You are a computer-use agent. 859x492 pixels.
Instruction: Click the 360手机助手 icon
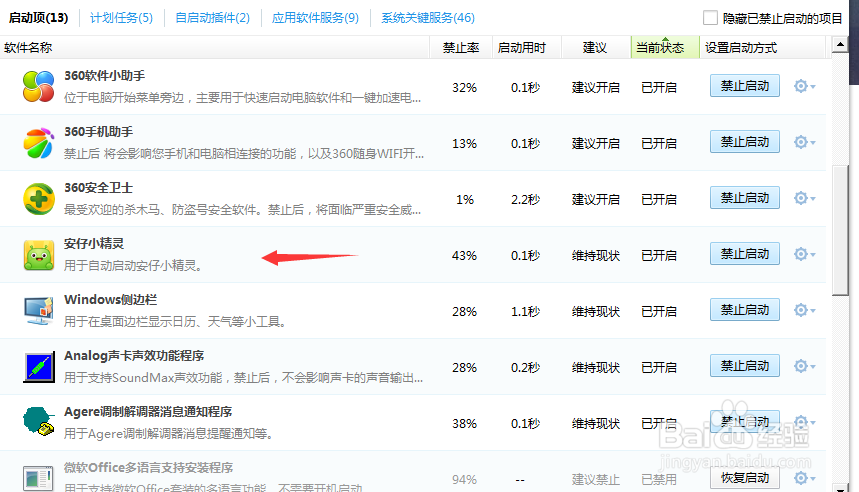click(x=38, y=143)
